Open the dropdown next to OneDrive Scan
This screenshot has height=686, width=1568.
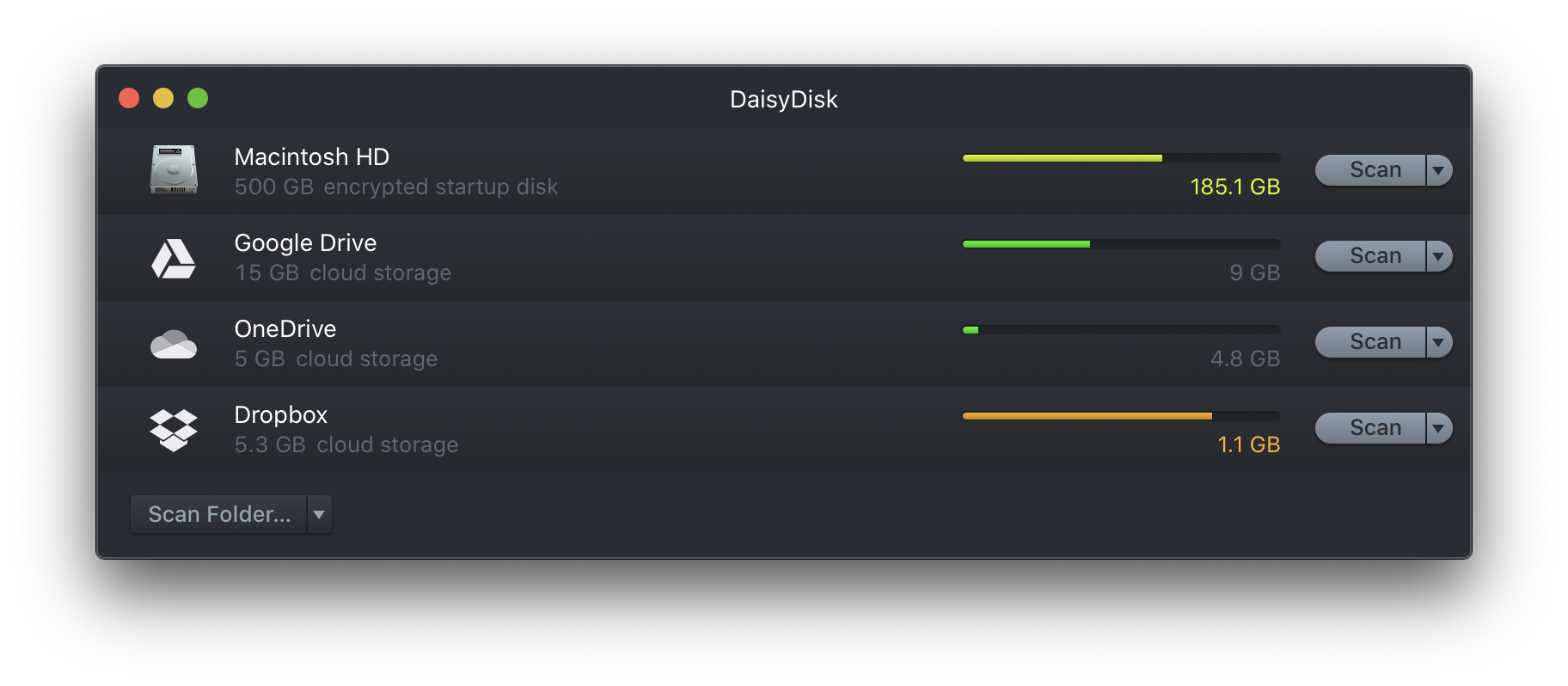point(1438,341)
